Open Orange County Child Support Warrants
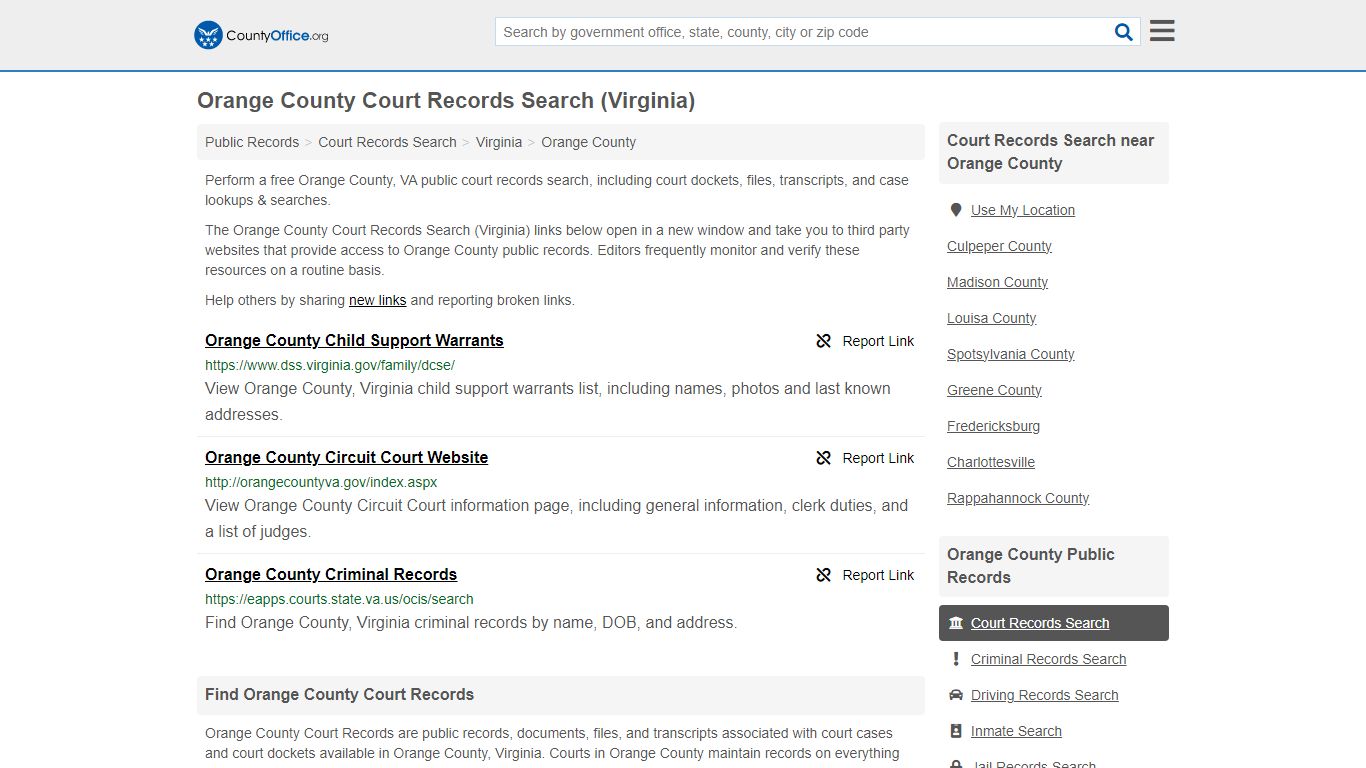 tap(354, 340)
